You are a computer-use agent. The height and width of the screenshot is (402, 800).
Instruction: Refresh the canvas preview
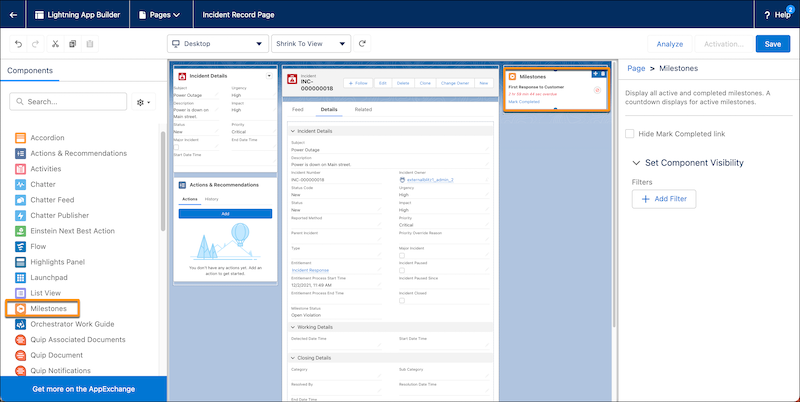[x=362, y=44]
